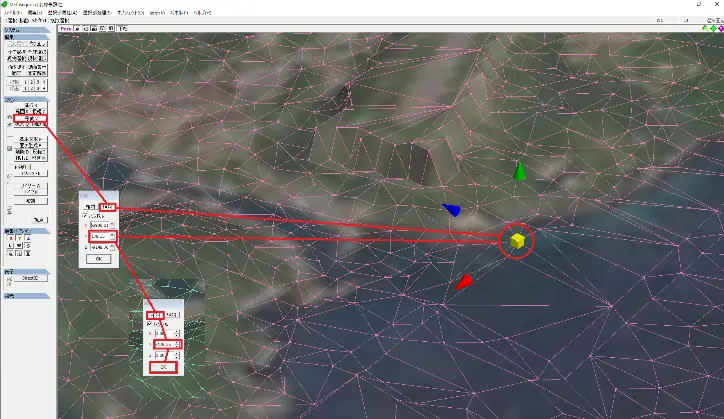
Task: Click the yellow cube at manipulator center
Action: point(517,241)
